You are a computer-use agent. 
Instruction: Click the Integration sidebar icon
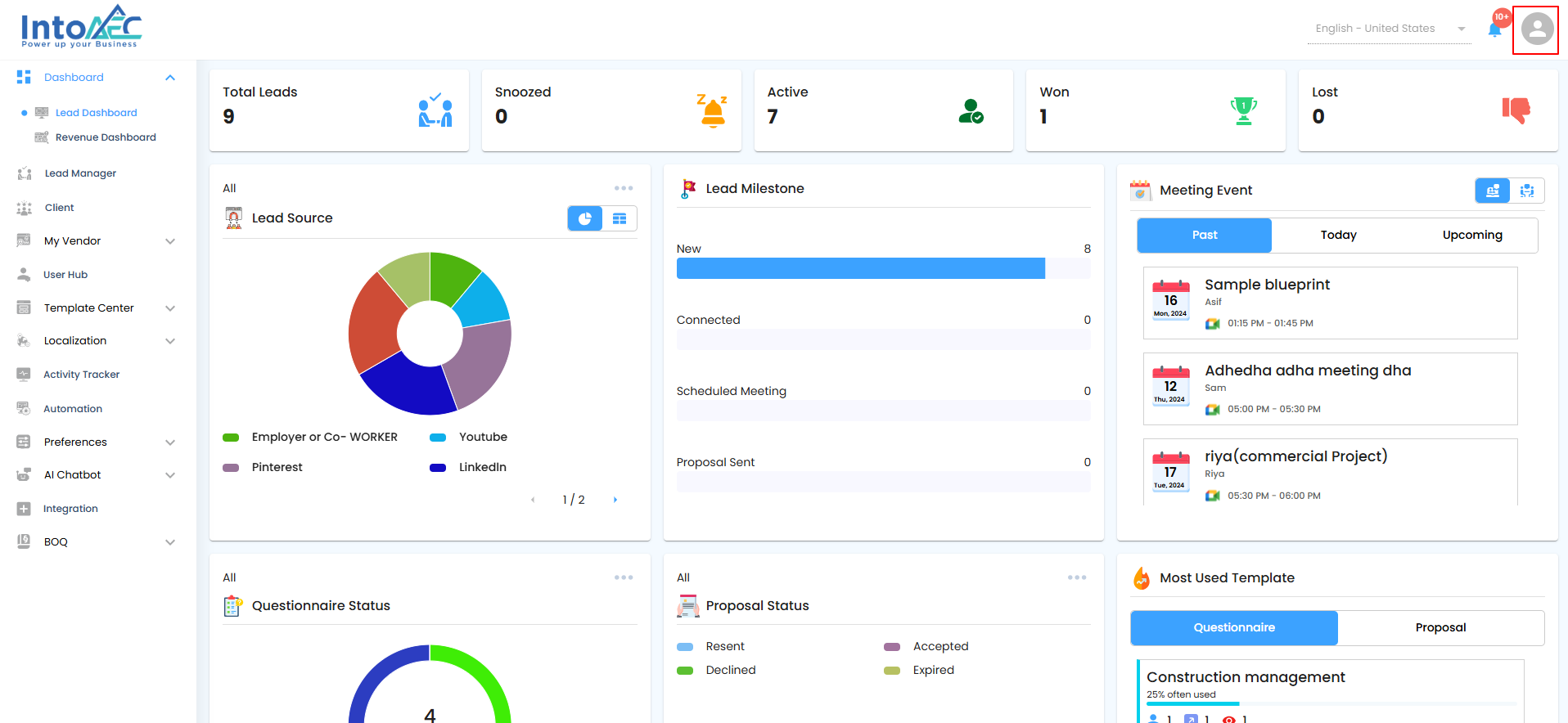coord(24,509)
